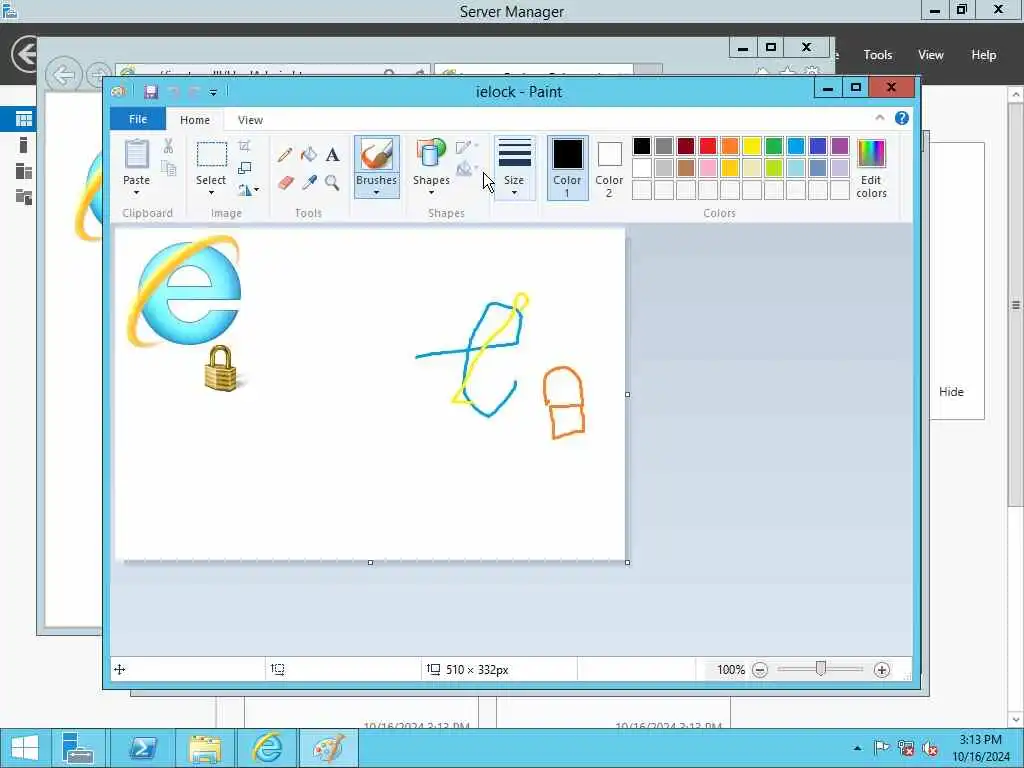
Task: Click the Copy icon in Clipboard group
Action: [x=168, y=168]
